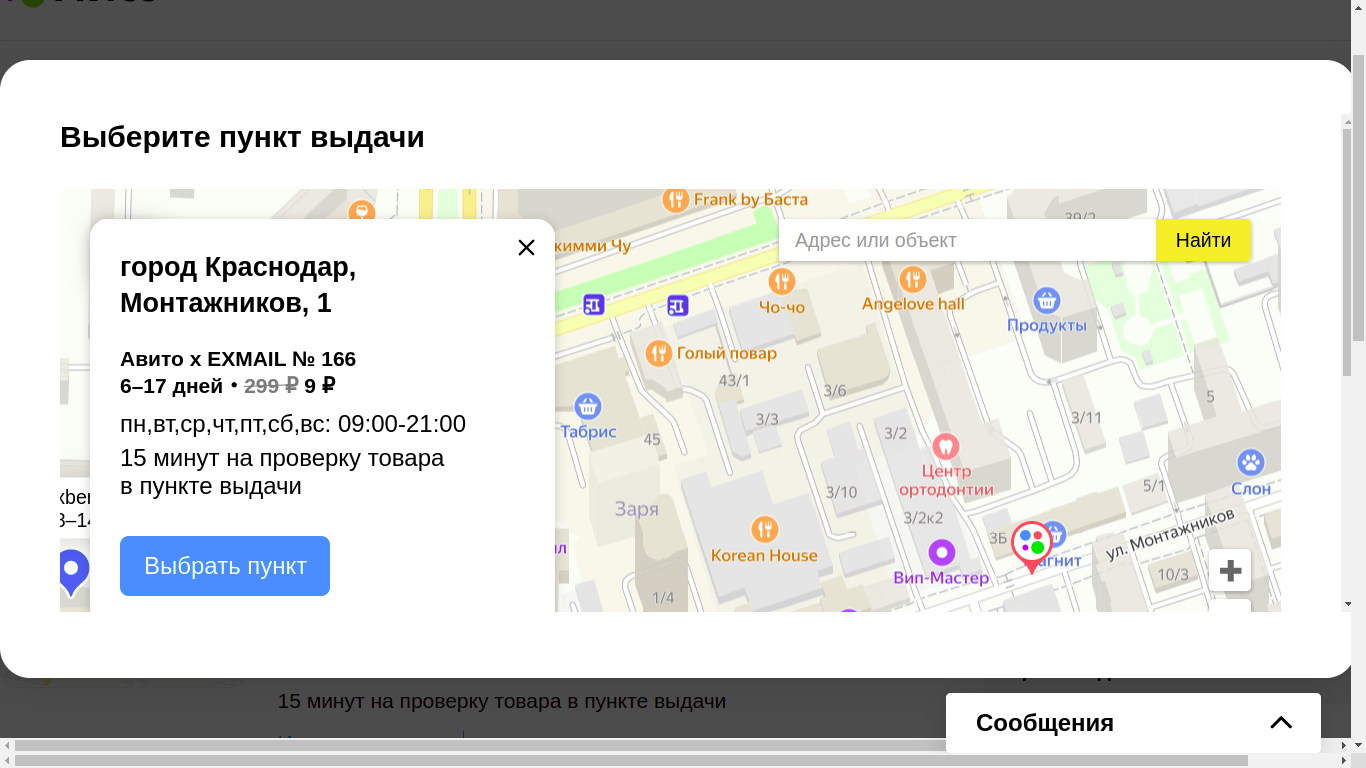Click building number 3/2к2 on the map

pyautogui.click(x=923, y=518)
